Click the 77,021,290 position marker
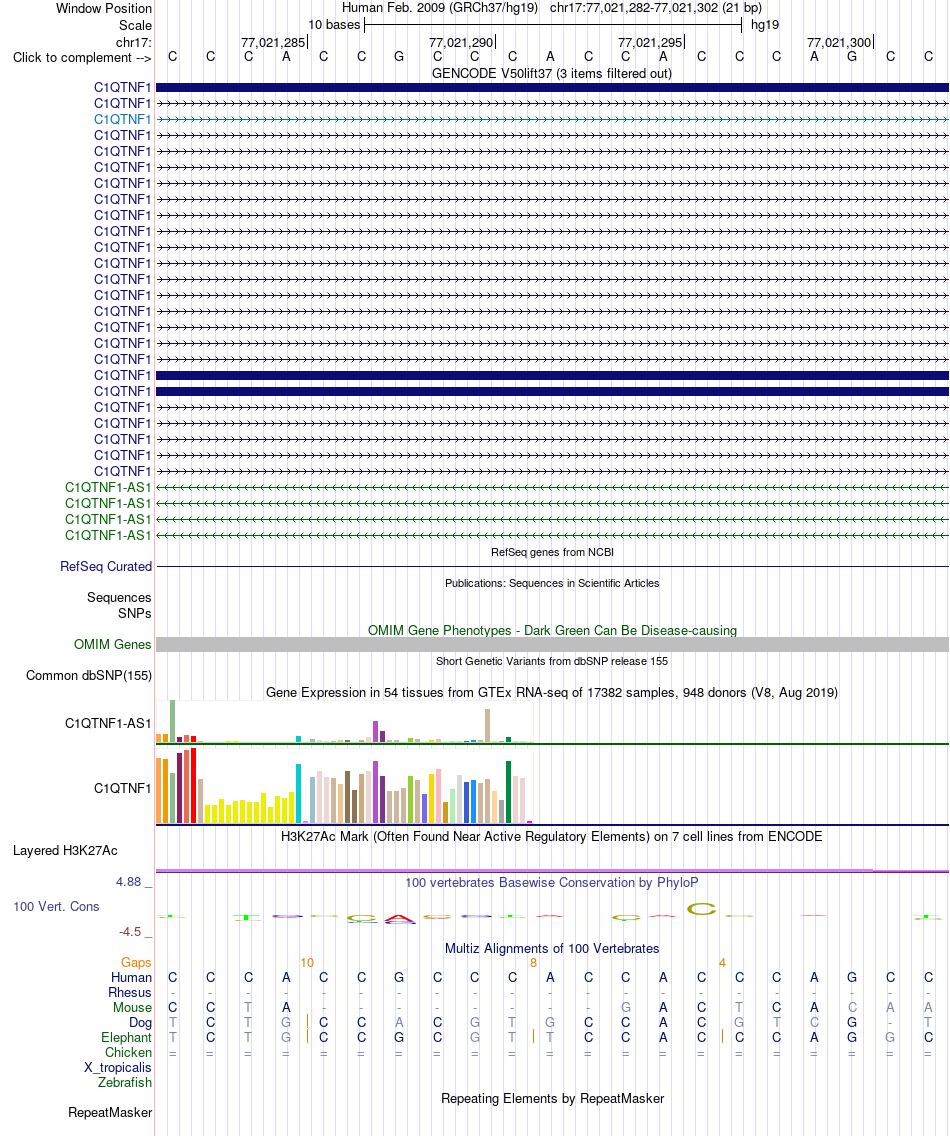 (462, 42)
